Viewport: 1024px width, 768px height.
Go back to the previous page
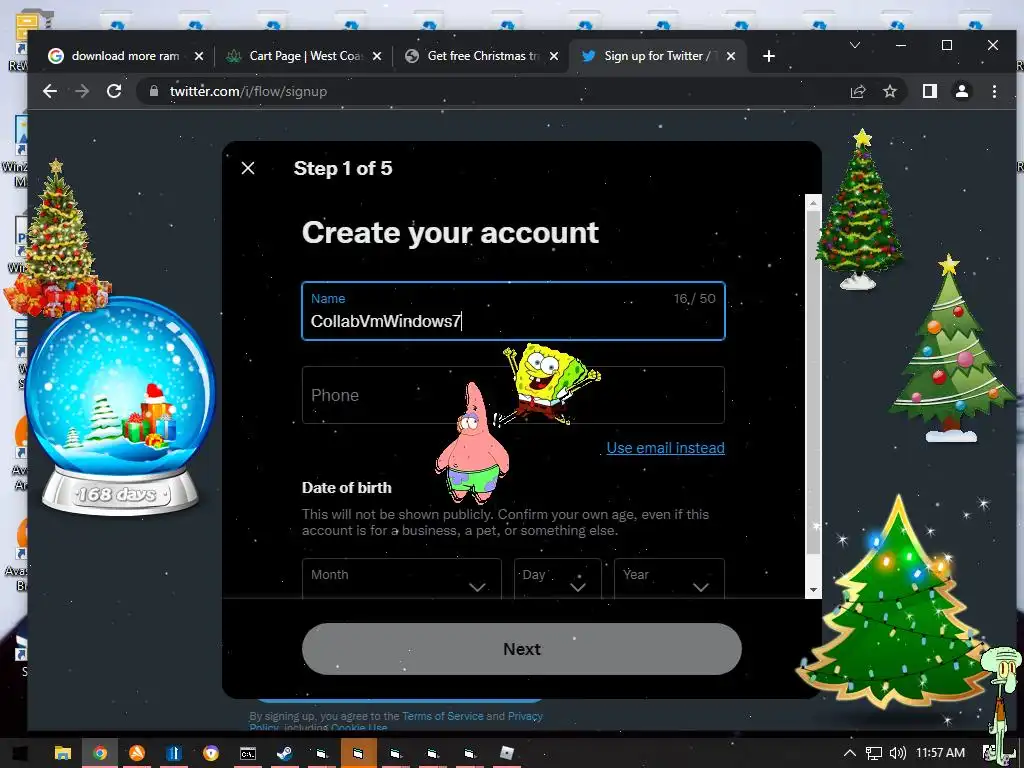[50, 91]
